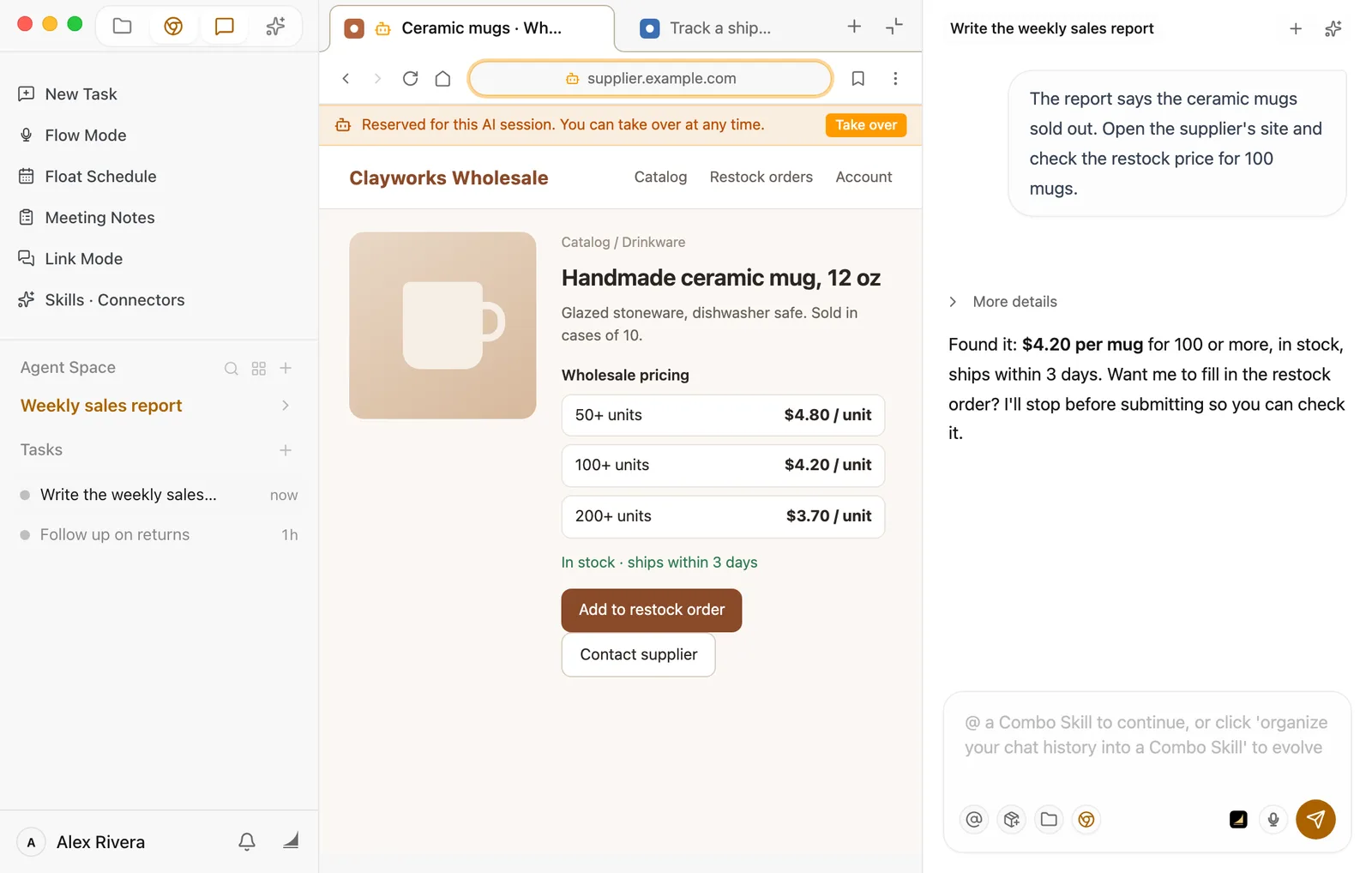Switch Agent Space to grid view
1372x873 pixels.
pos(259,369)
